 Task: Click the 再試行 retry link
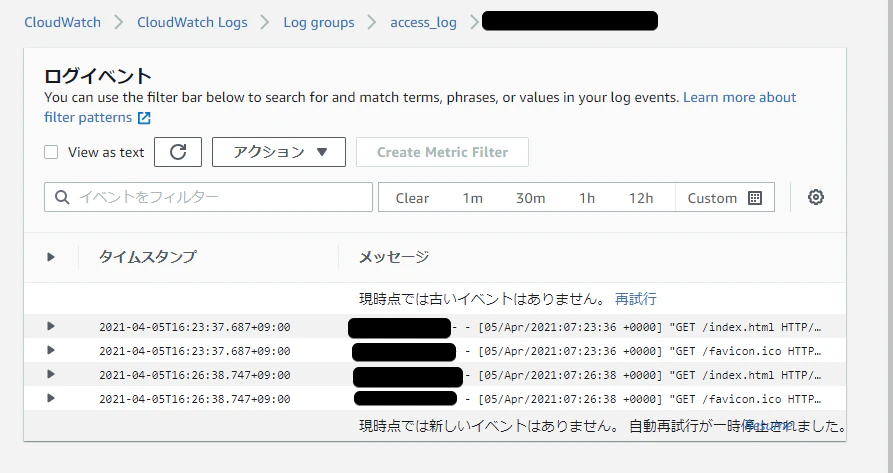point(636,298)
